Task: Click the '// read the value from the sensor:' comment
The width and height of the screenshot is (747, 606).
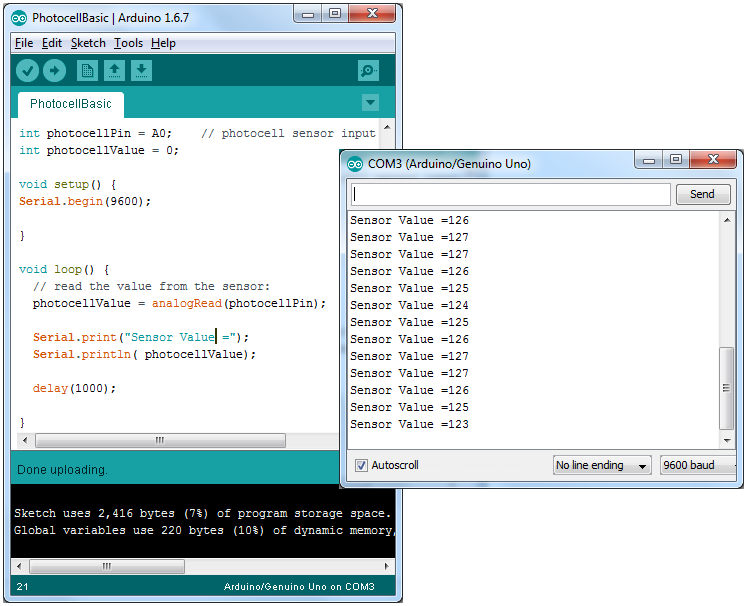Action: pos(151,286)
